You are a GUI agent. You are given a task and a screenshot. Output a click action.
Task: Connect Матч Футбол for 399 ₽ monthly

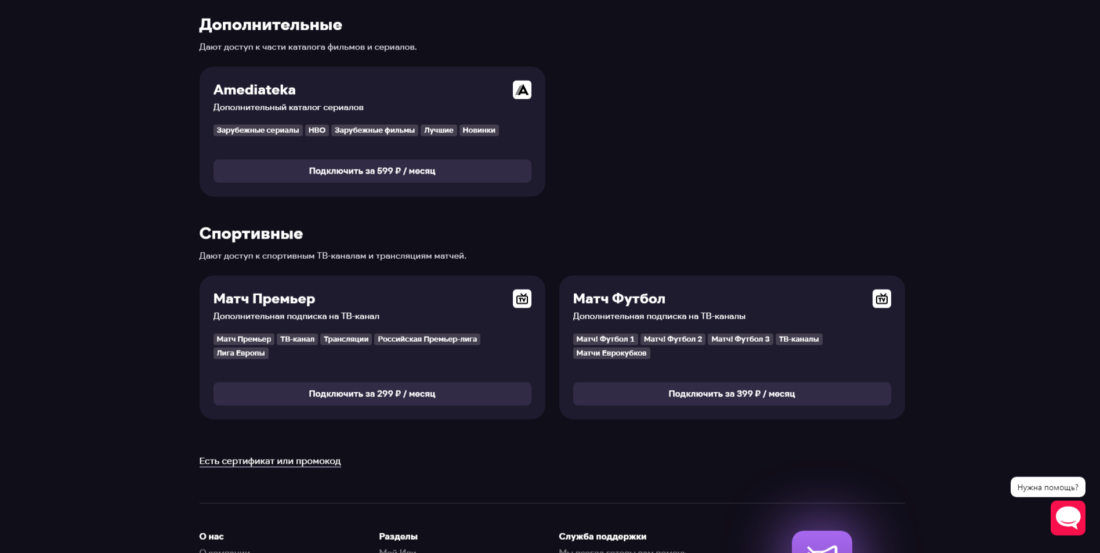pos(732,394)
